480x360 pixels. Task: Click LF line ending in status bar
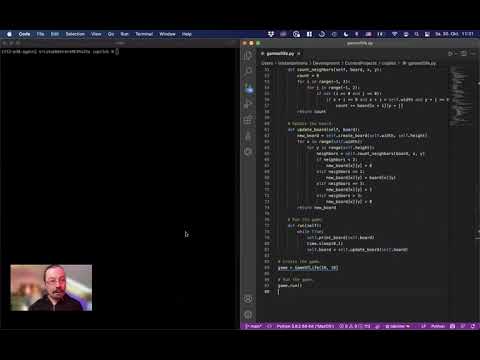(x=423, y=326)
